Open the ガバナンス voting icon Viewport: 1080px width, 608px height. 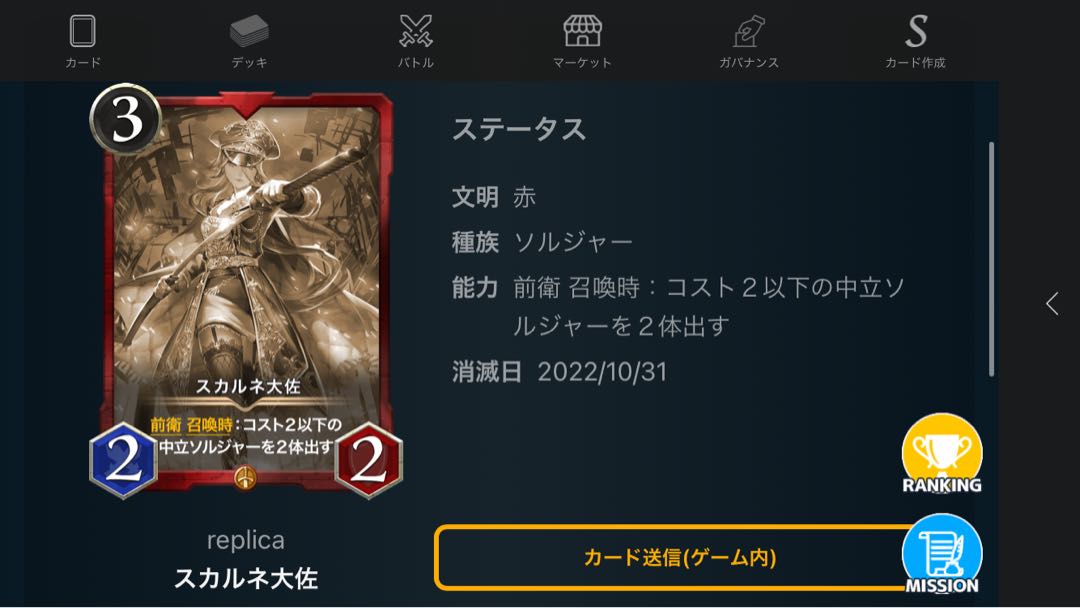749,32
